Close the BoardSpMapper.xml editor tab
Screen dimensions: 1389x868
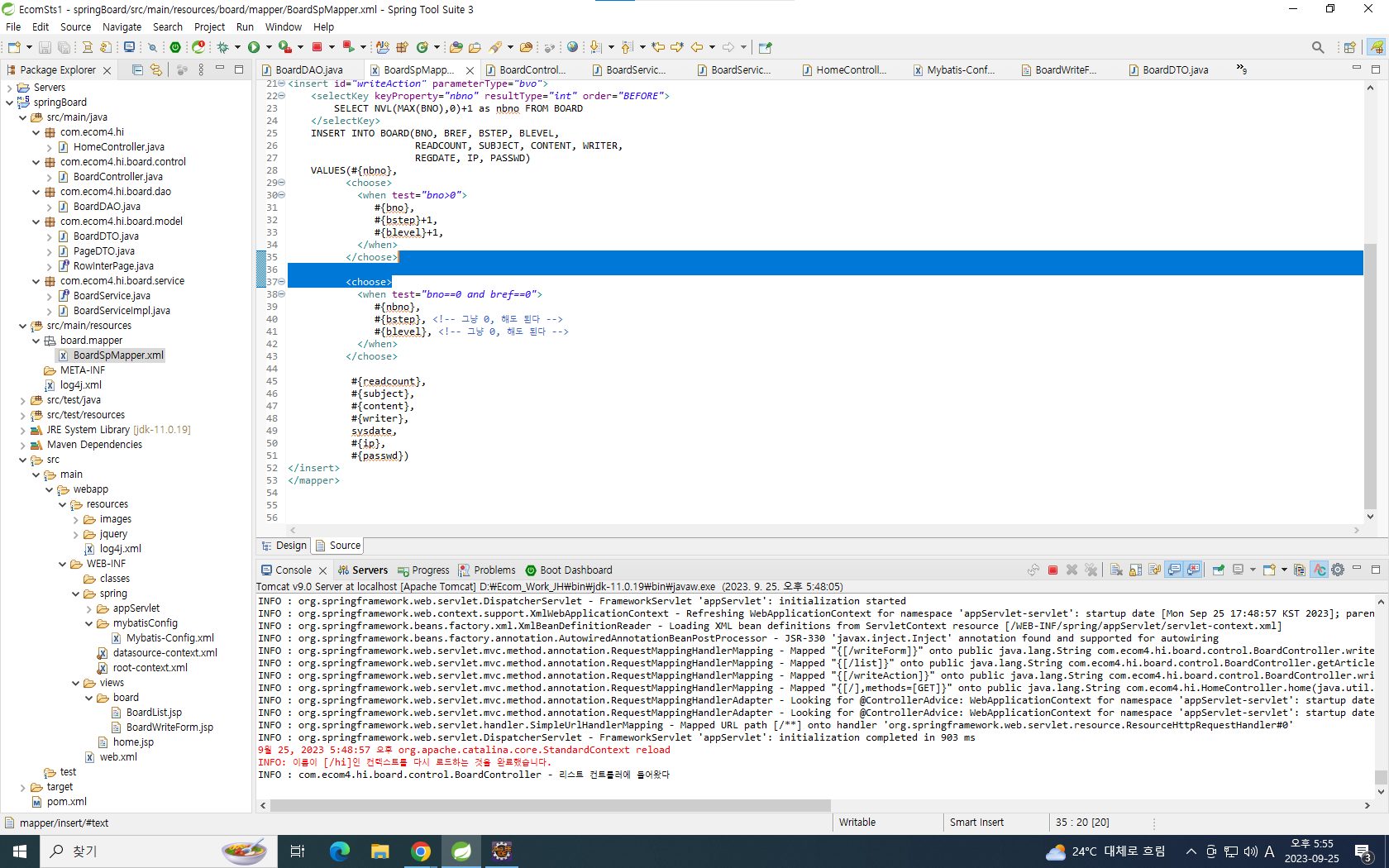pyautogui.click(x=470, y=70)
